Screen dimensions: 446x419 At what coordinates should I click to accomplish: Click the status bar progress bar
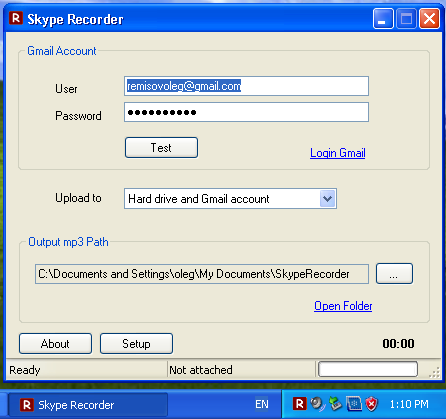click(368, 369)
